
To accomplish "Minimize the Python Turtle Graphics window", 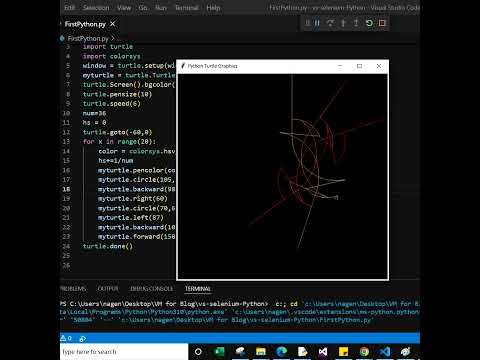I will (340, 66).
